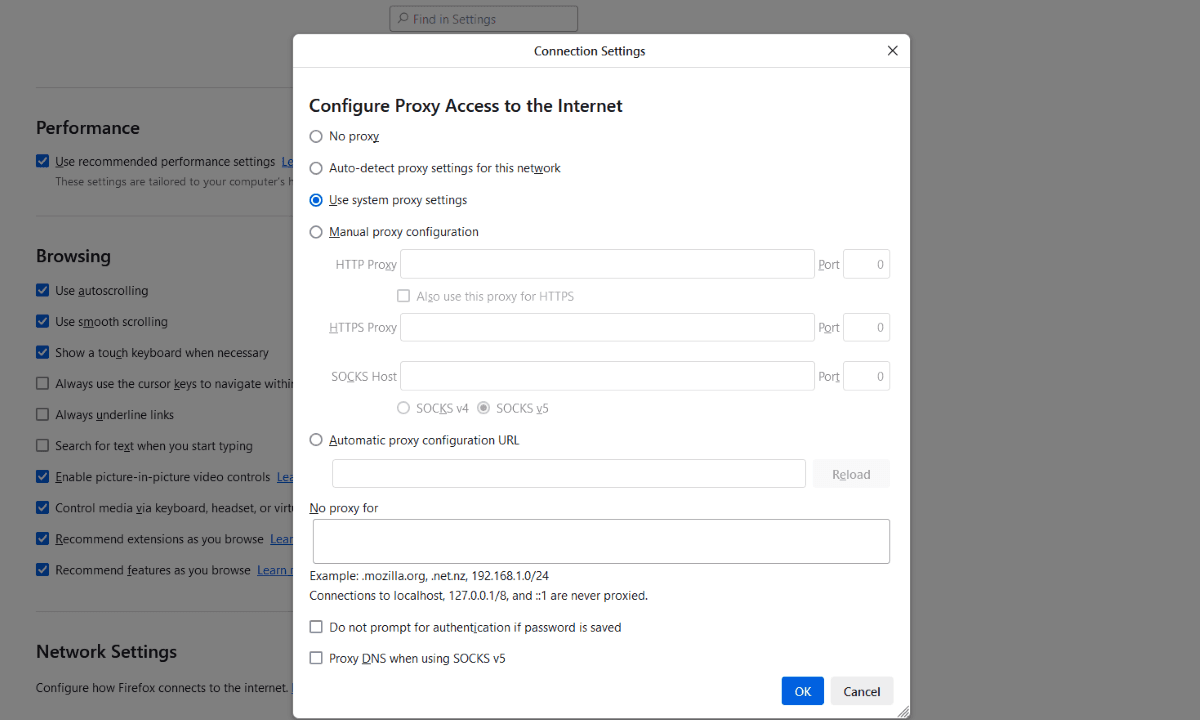The image size is (1200, 720).
Task: Click the dialog resize grip at corner
Action: point(903,711)
